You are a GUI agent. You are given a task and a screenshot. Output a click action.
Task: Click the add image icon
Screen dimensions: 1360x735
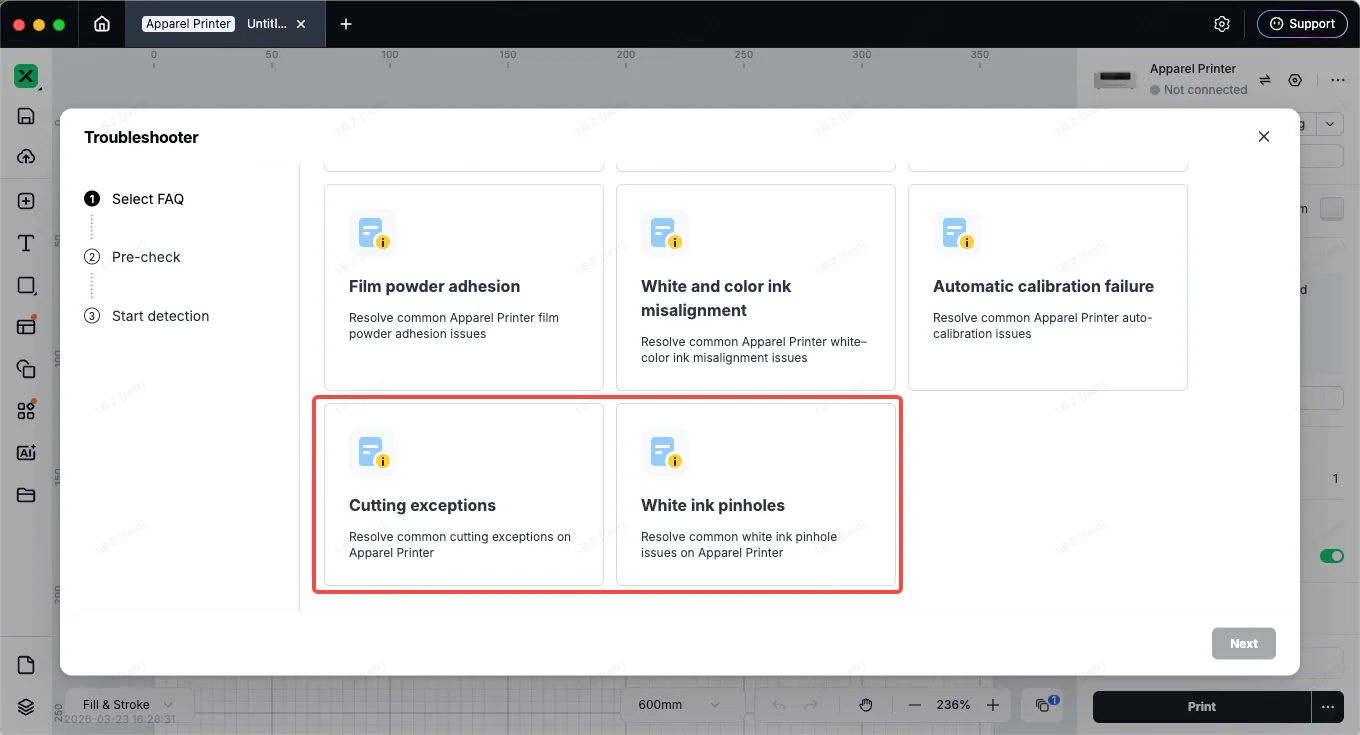26,201
